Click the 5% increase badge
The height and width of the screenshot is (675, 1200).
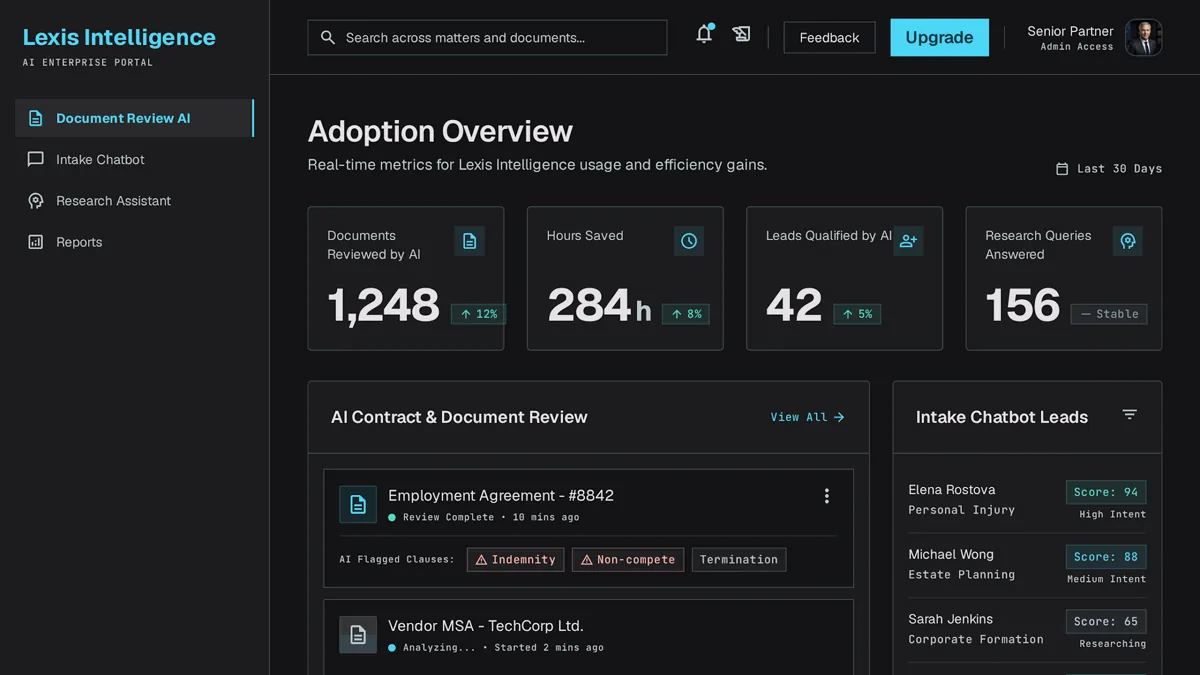click(x=857, y=314)
